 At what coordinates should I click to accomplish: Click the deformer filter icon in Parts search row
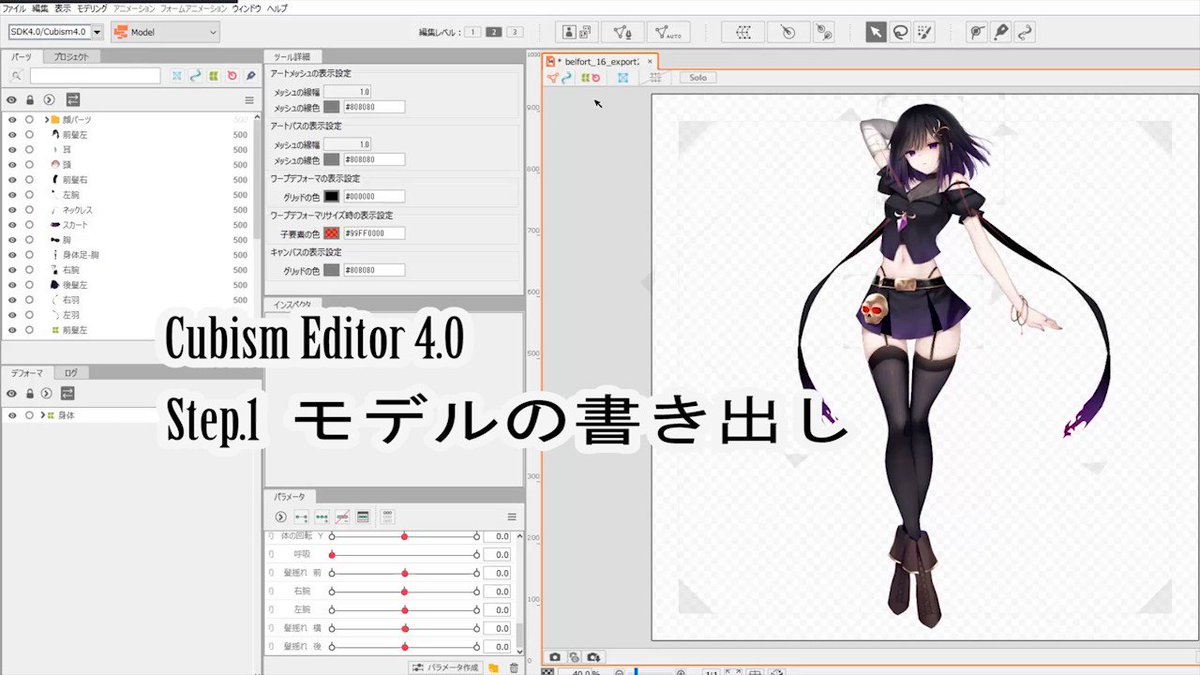(214, 75)
